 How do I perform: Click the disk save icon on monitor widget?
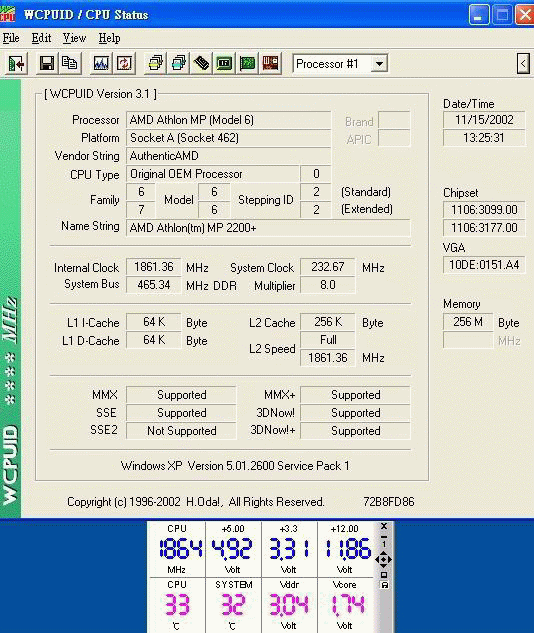point(384,585)
